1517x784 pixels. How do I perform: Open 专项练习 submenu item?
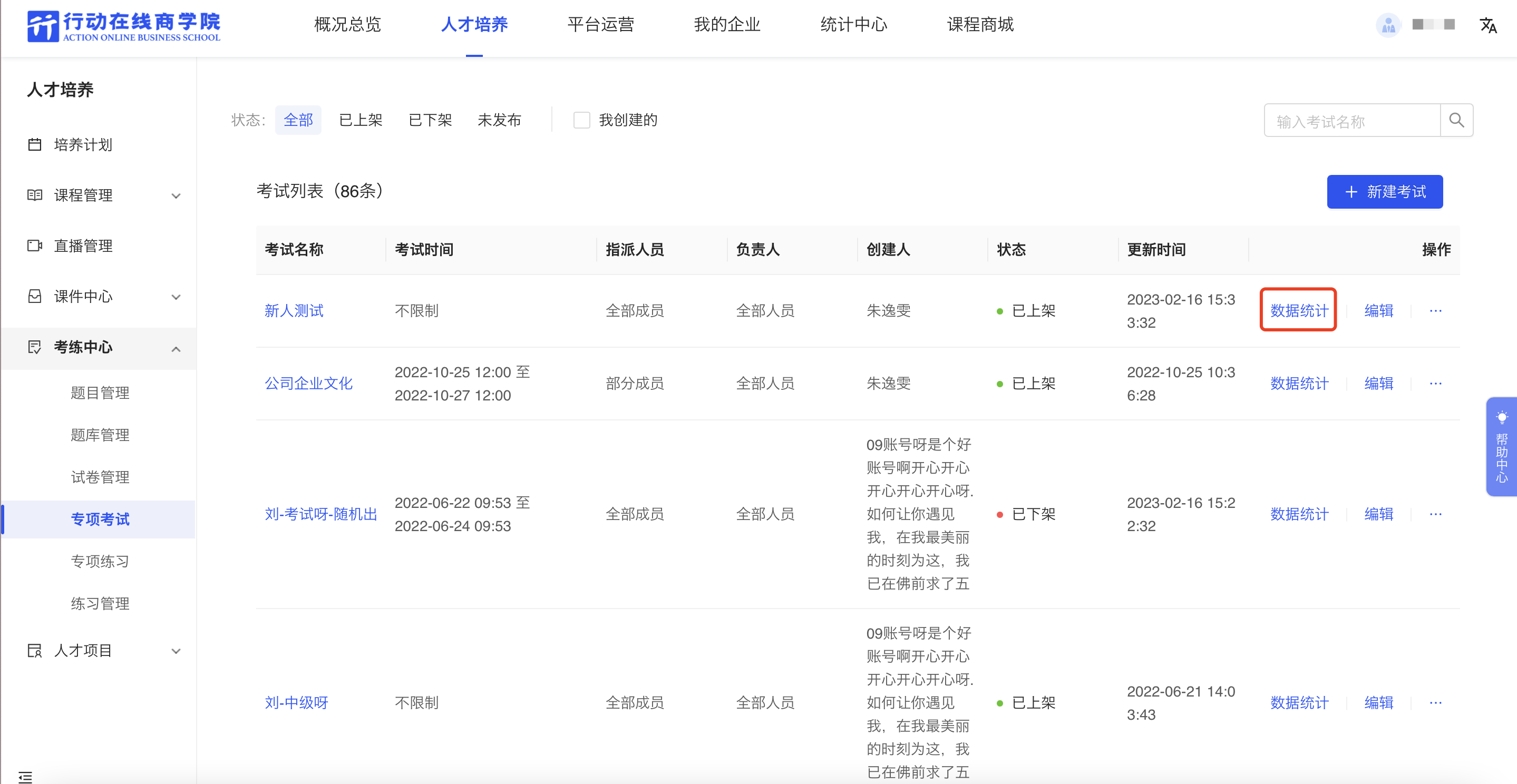click(100, 562)
